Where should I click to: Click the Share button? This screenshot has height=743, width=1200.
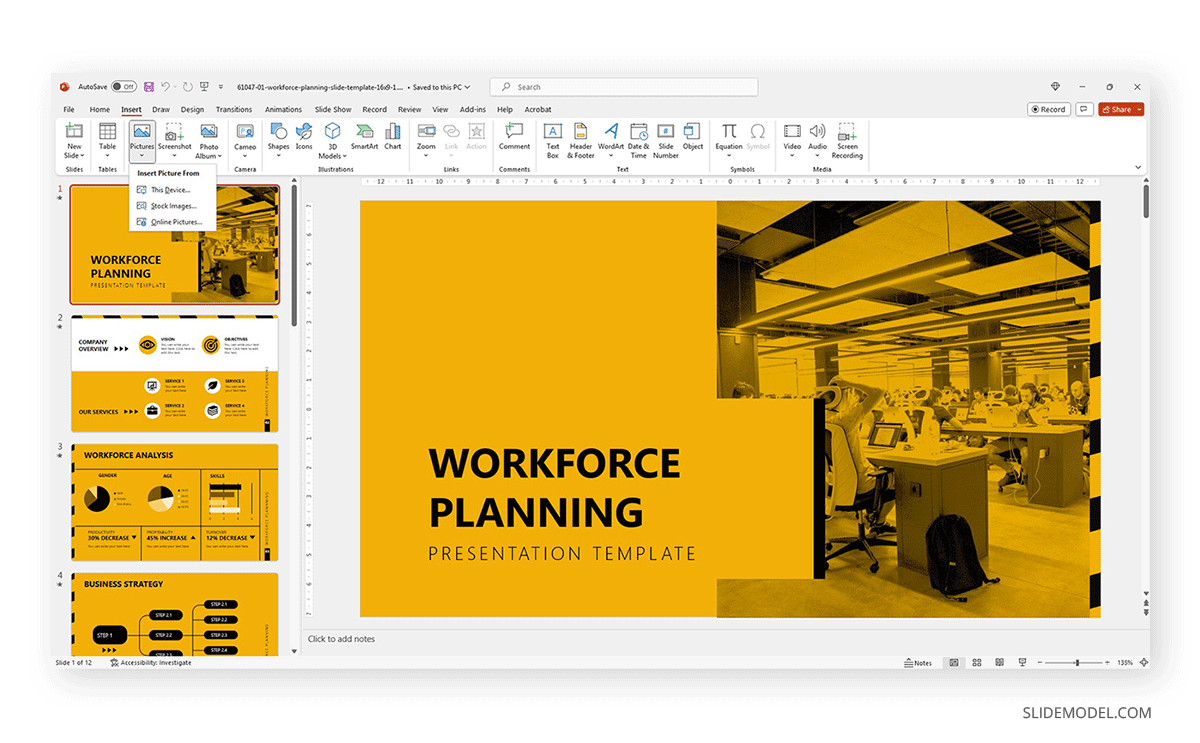pos(1119,109)
